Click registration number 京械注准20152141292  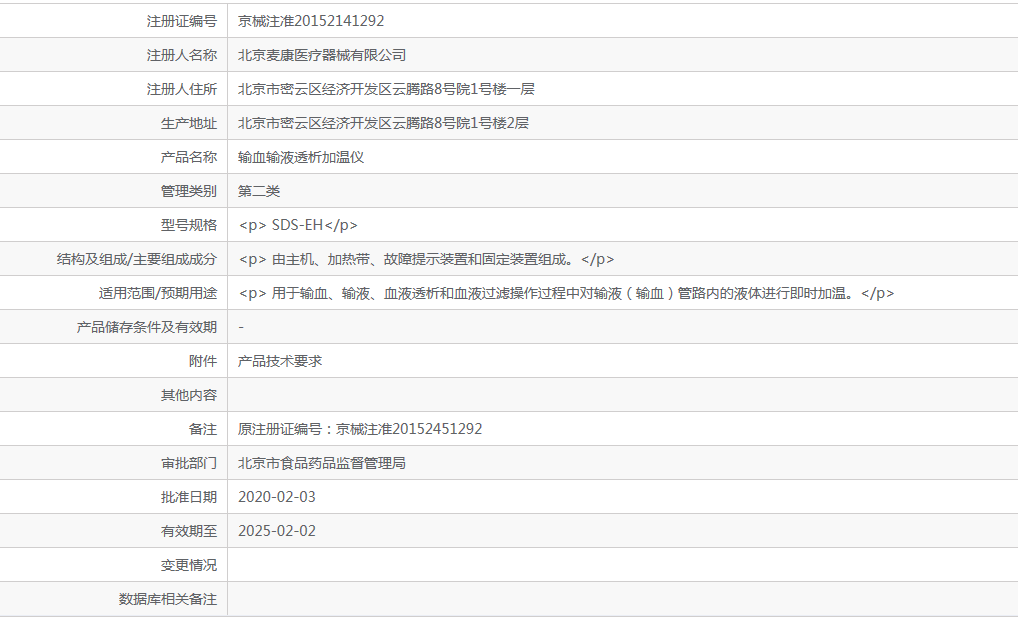pos(311,21)
